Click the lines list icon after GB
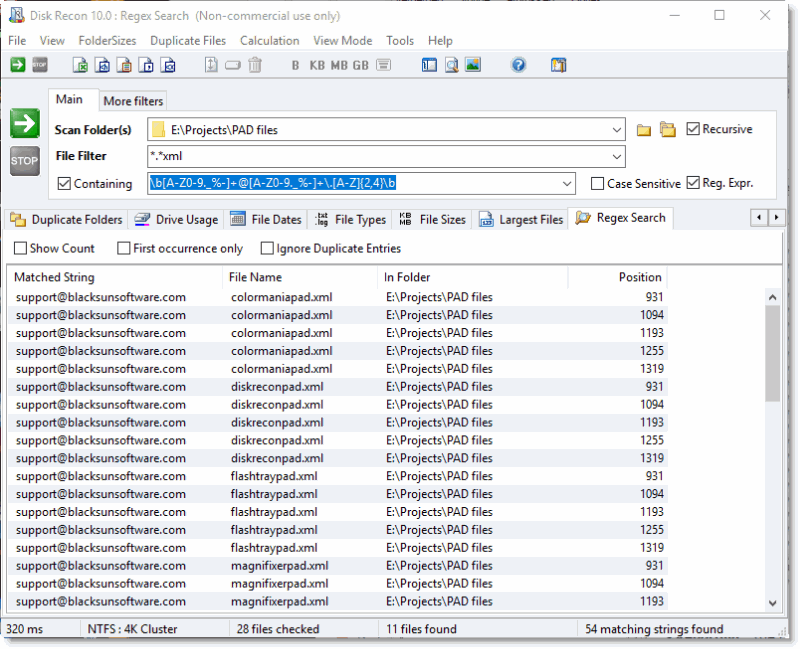This screenshot has height=649, width=800. 384,65
